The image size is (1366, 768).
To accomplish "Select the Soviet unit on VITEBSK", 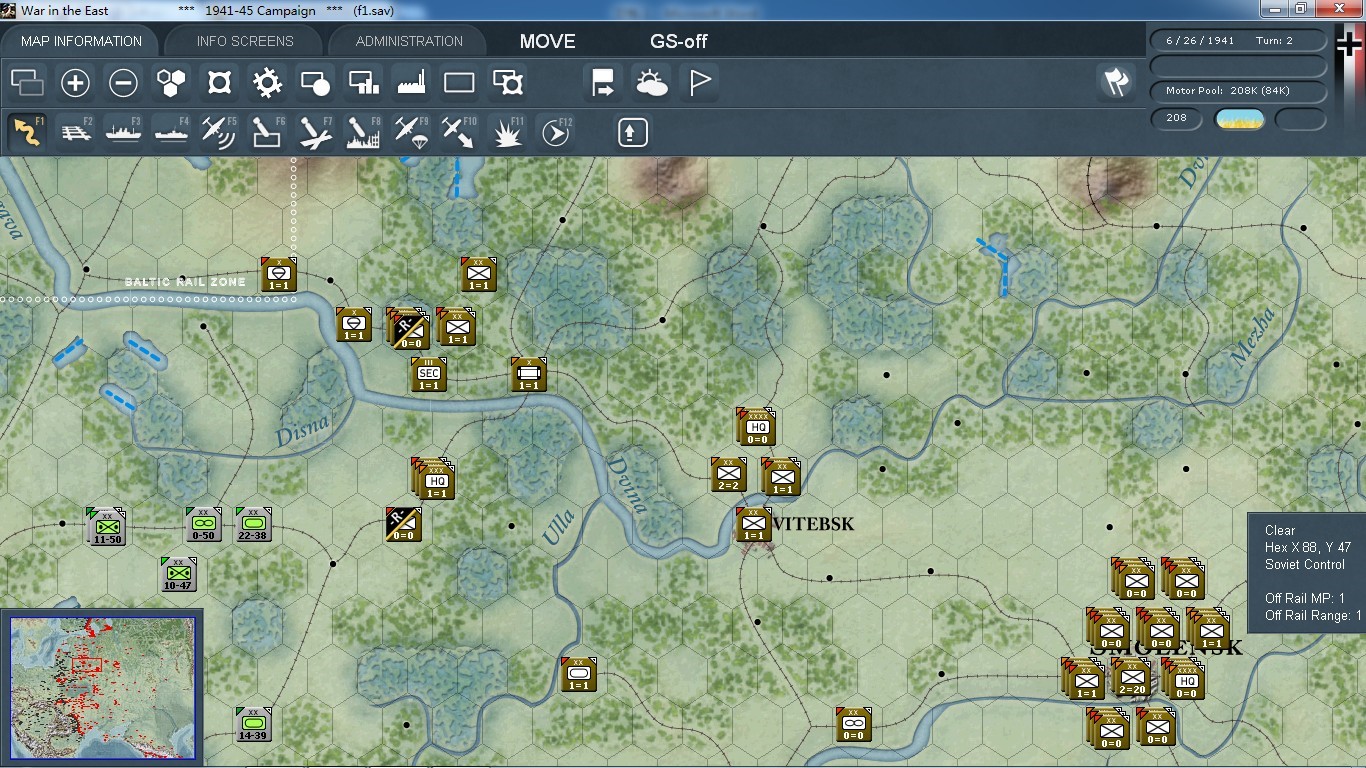I will [x=754, y=524].
